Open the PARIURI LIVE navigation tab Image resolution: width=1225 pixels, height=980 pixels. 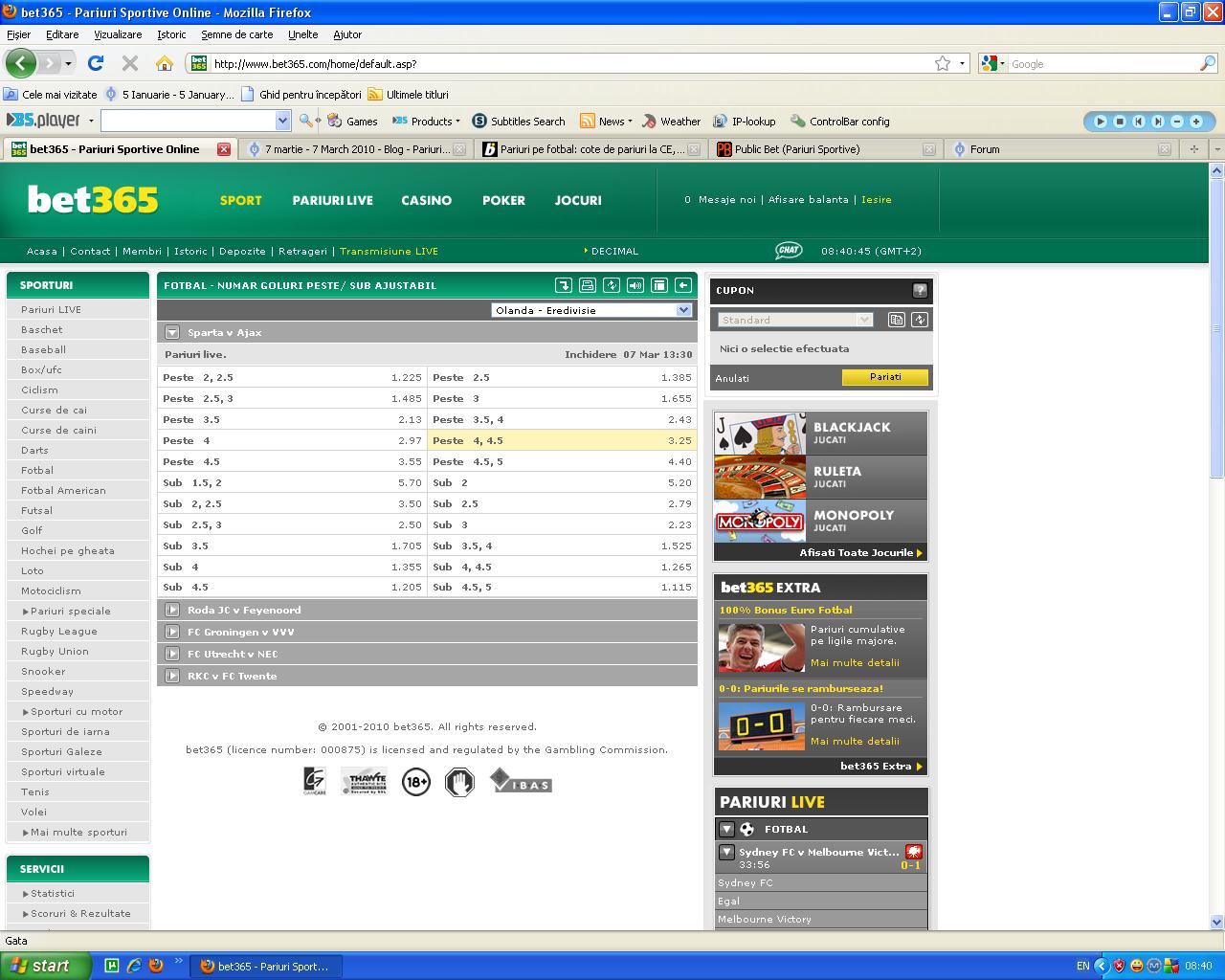[332, 200]
